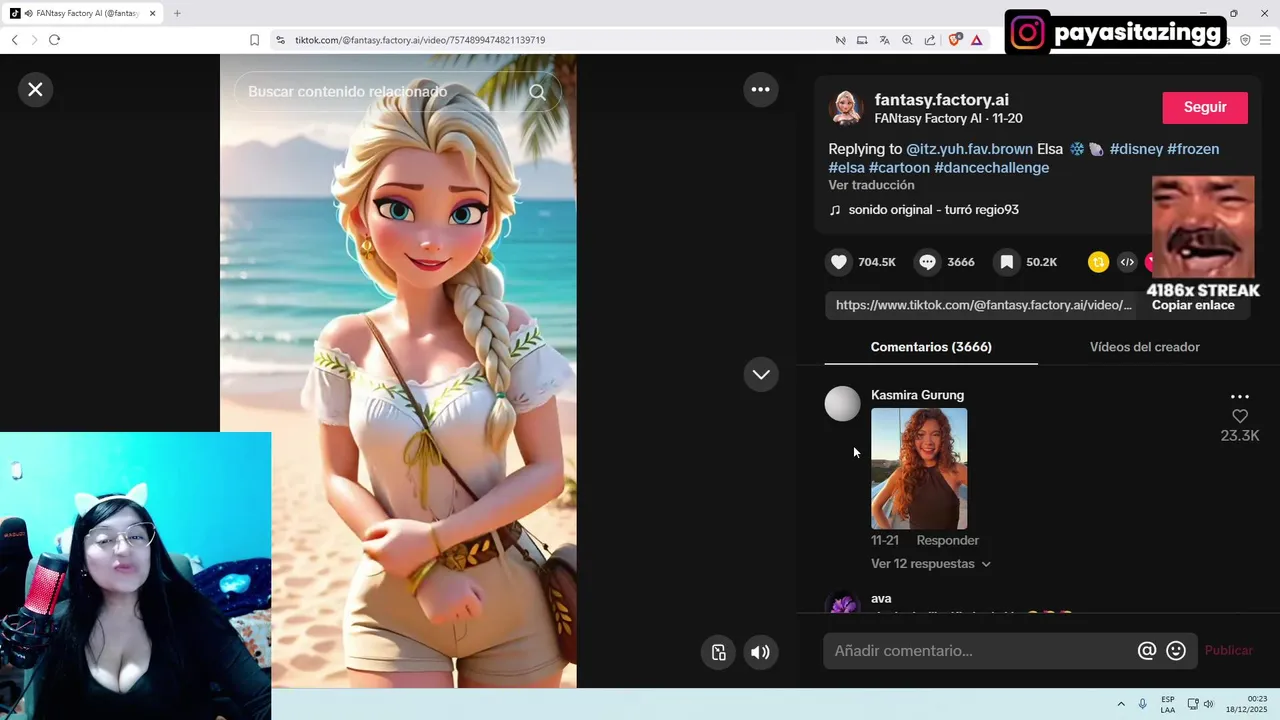Open ava's commenter name
This screenshot has width=1280, height=720.
(x=881, y=599)
